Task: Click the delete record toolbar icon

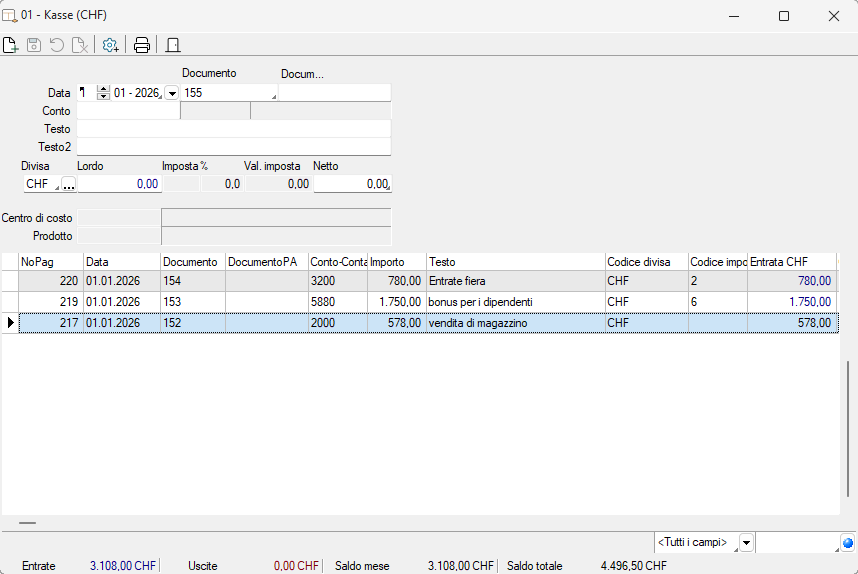Action: pos(79,45)
